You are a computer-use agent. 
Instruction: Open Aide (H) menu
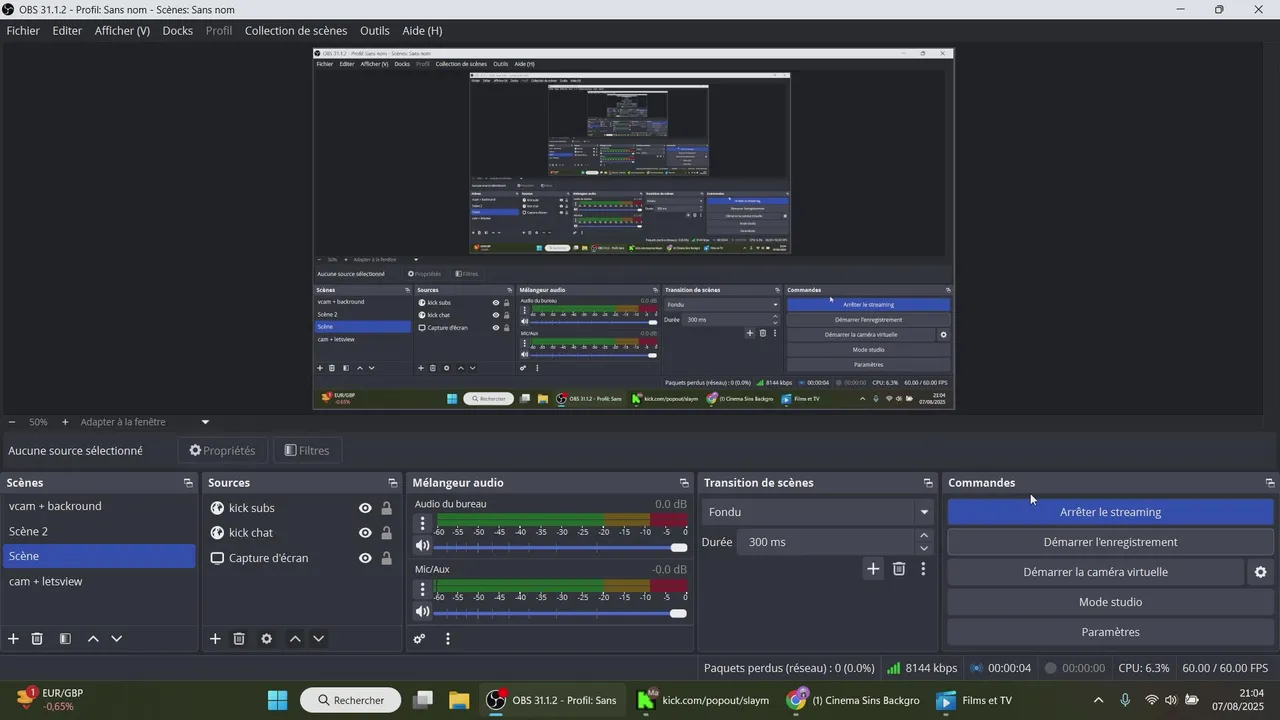point(422,31)
